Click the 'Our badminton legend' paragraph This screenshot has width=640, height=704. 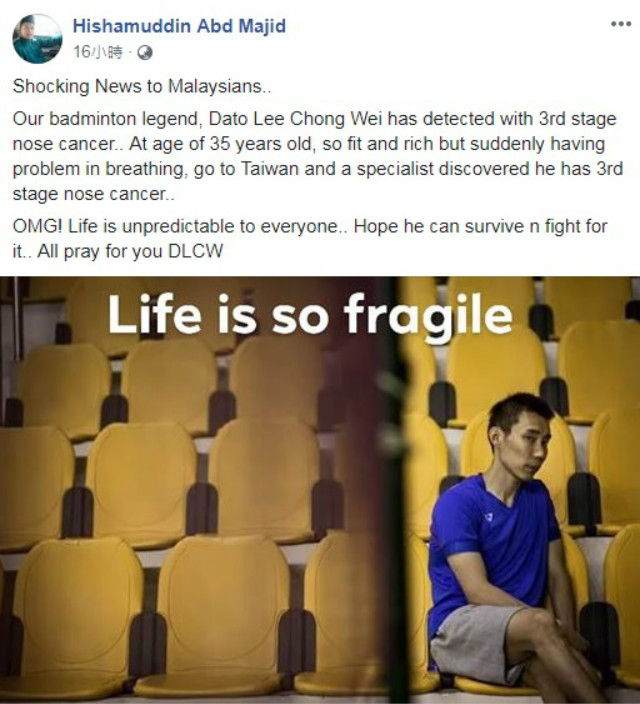[x=318, y=156]
